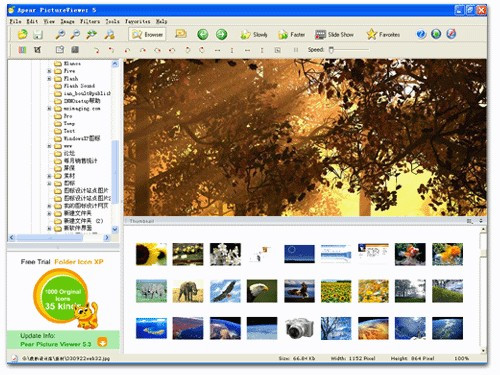Image resolution: width=500 pixels, height=375 pixels.
Task: Click folder tree scroll up arrow
Action: pyautogui.click(x=115, y=64)
